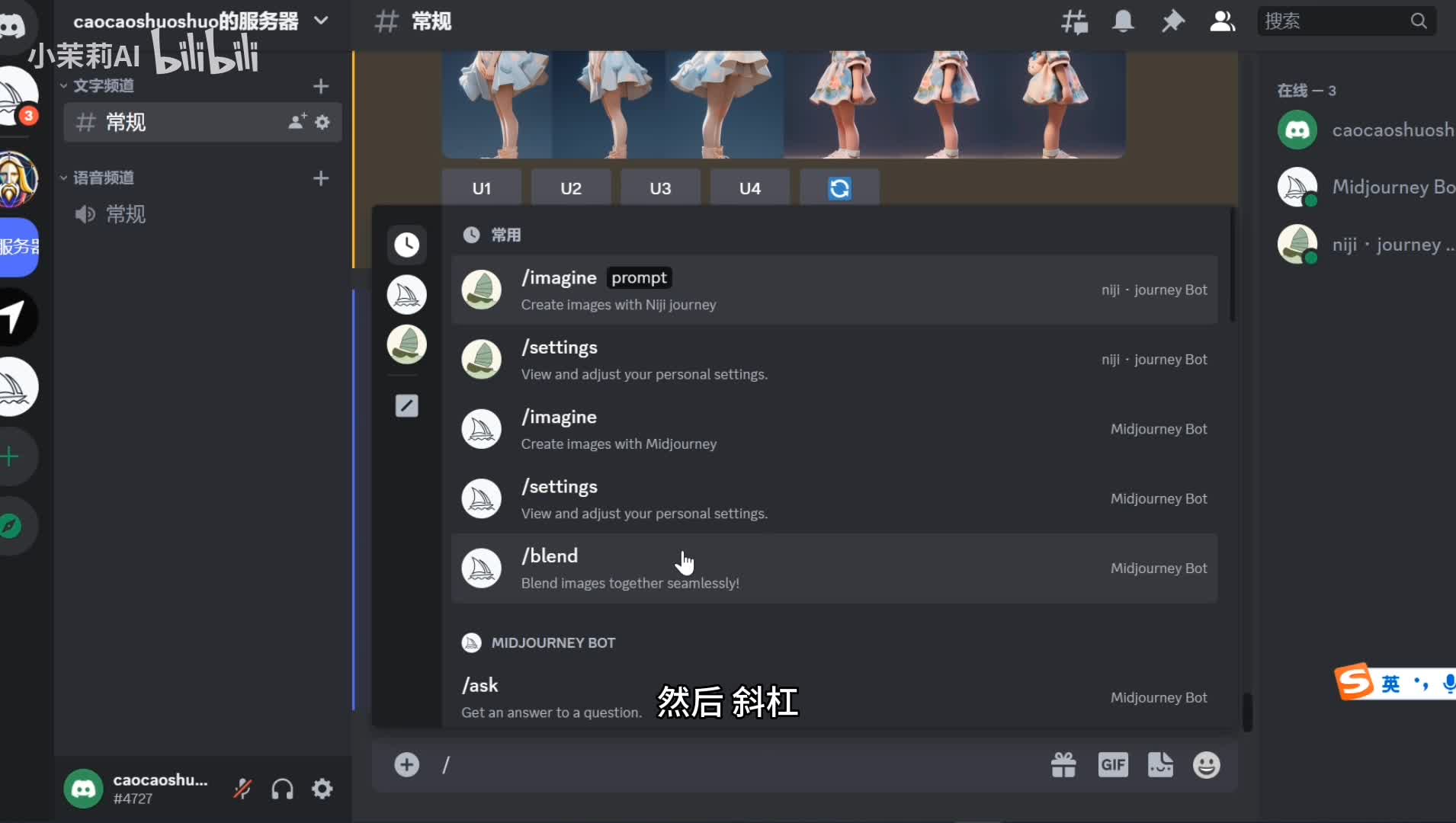
Task: Open the Threads icon in channel header
Action: point(1074,21)
